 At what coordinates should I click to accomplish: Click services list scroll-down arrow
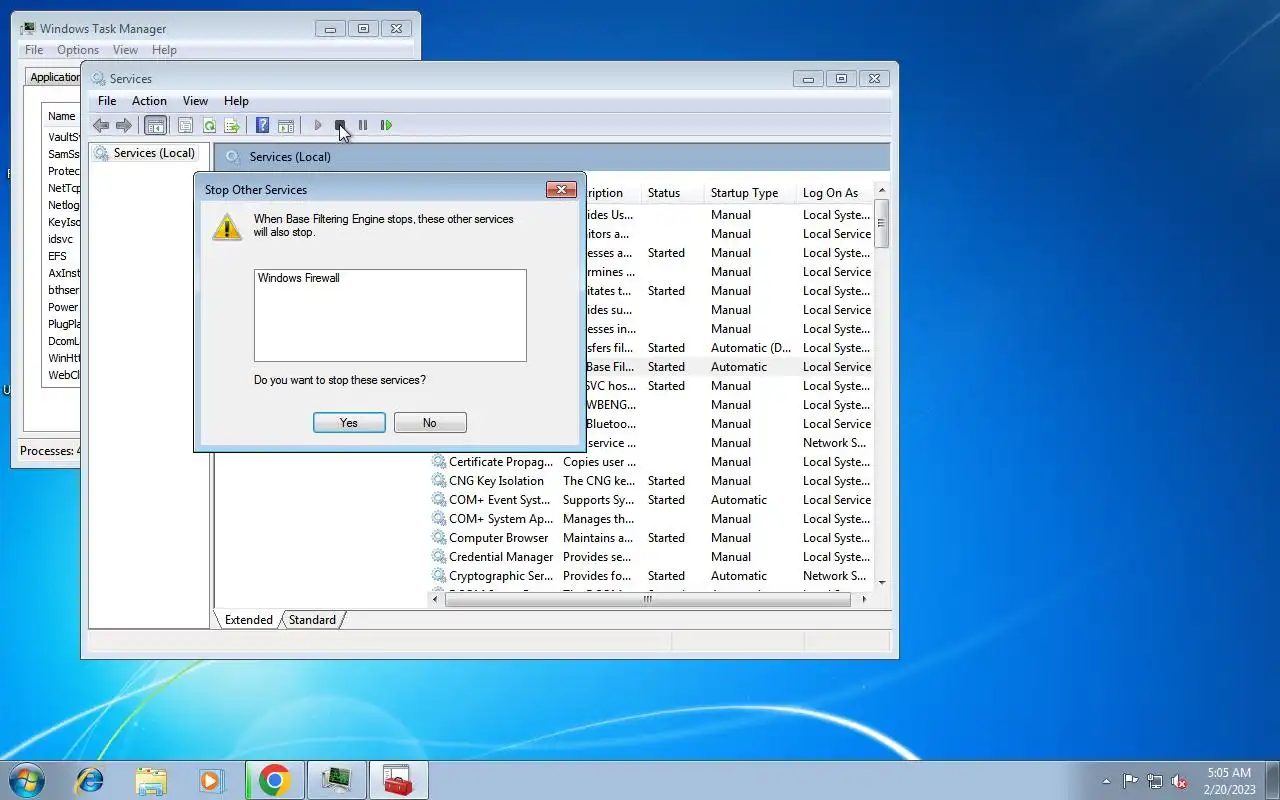(x=882, y=582)
